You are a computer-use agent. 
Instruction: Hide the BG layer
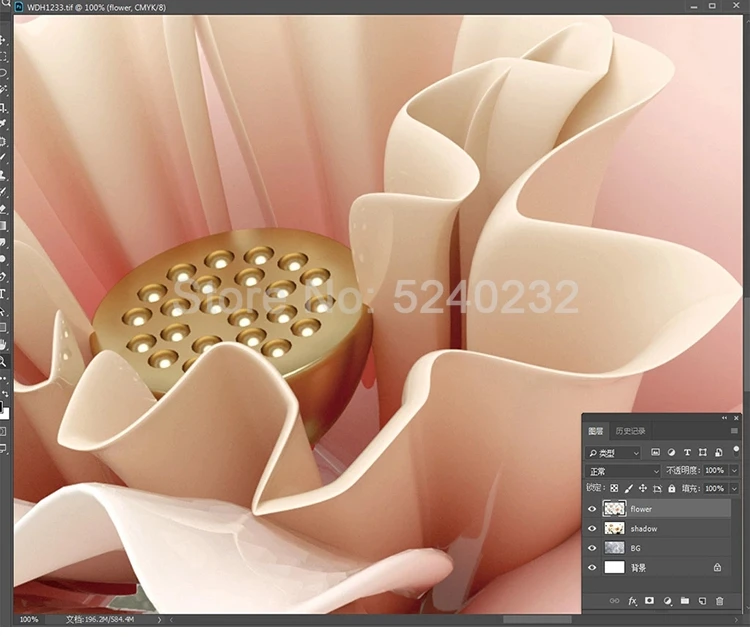[592, 547]
